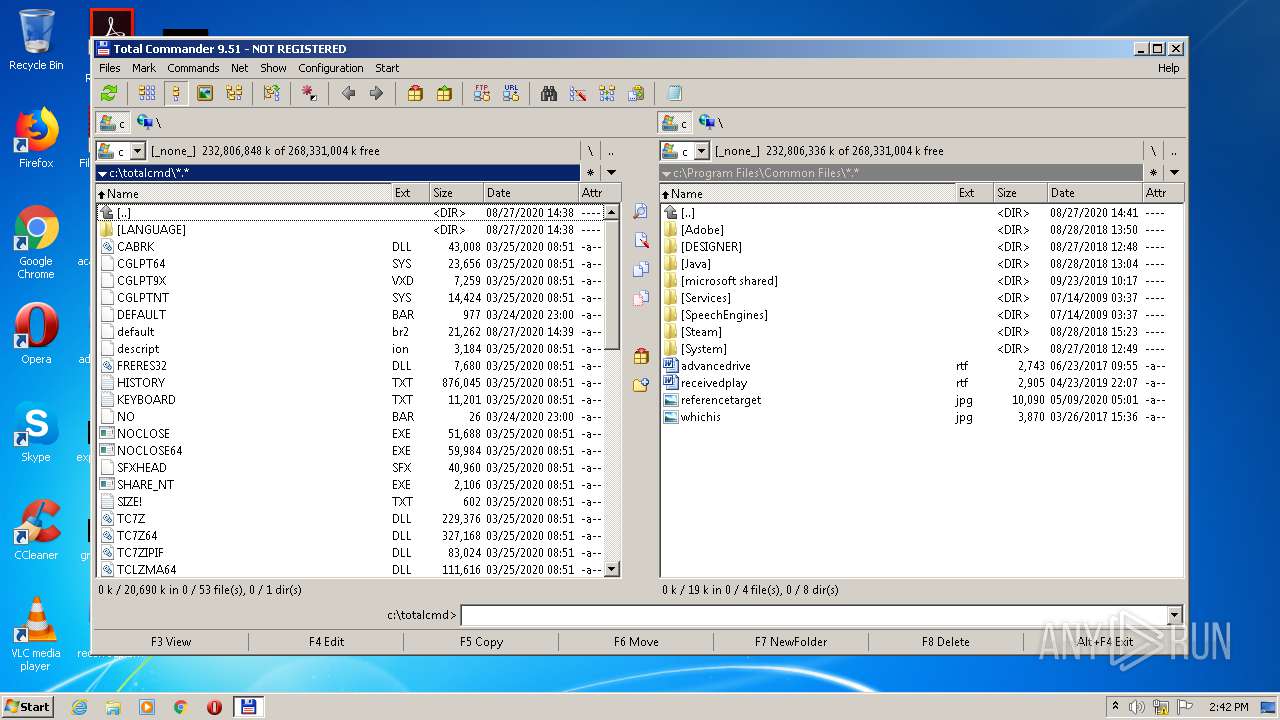Image resolution: width=1280 pixels, height=720 pixels.
Task: Open the Files menu
Action: click(x=110, y=68)
